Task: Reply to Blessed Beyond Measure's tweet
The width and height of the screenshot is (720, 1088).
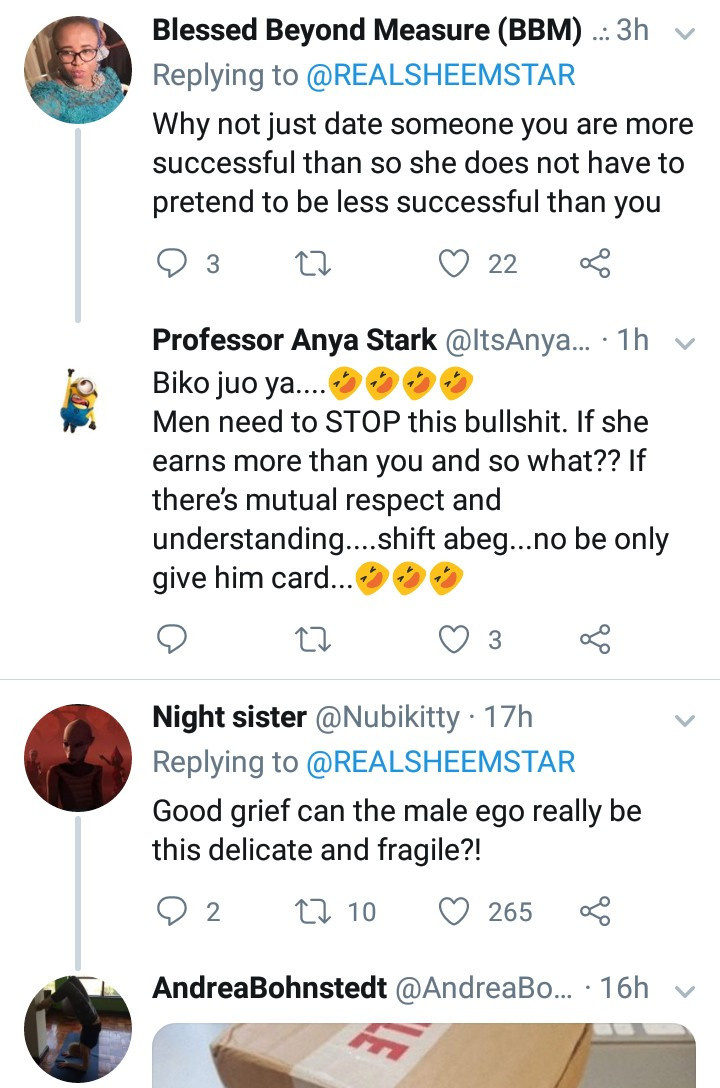Action: click(171, 264)
